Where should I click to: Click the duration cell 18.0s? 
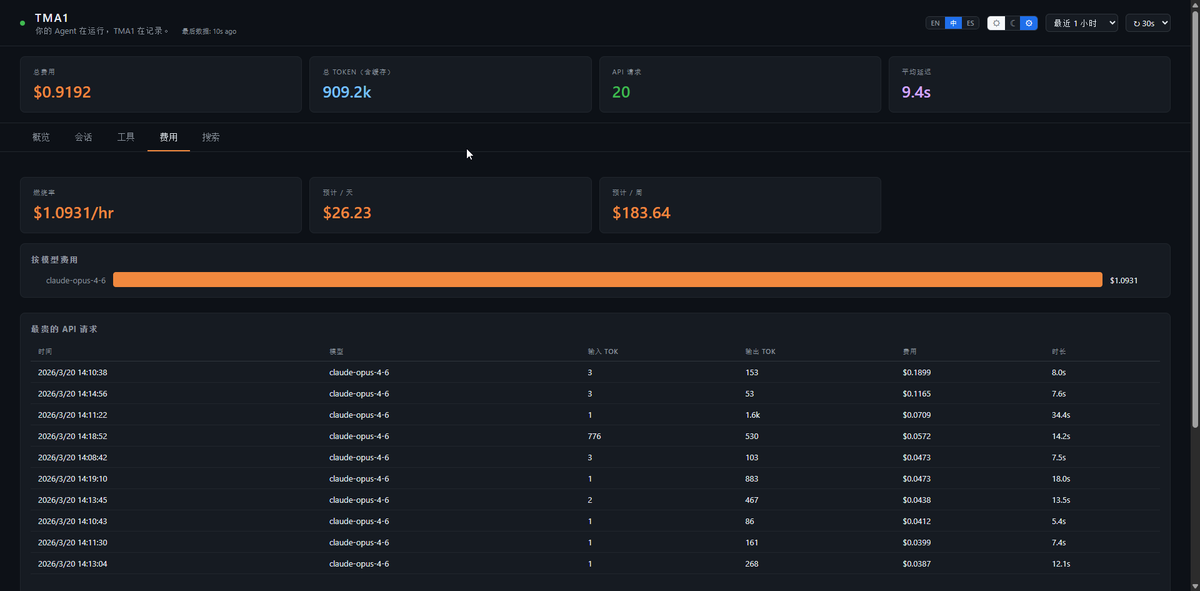point(1061,479)
